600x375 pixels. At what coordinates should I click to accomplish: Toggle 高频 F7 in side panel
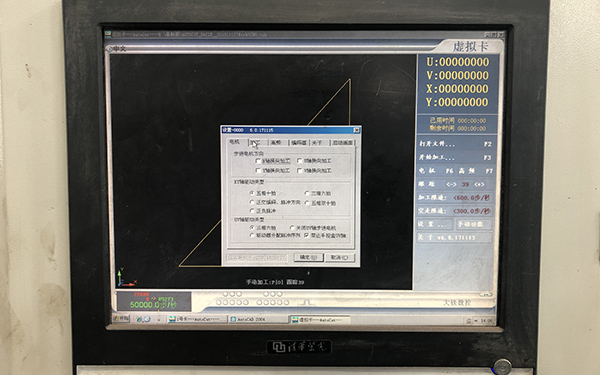click(x=476, y=171)
